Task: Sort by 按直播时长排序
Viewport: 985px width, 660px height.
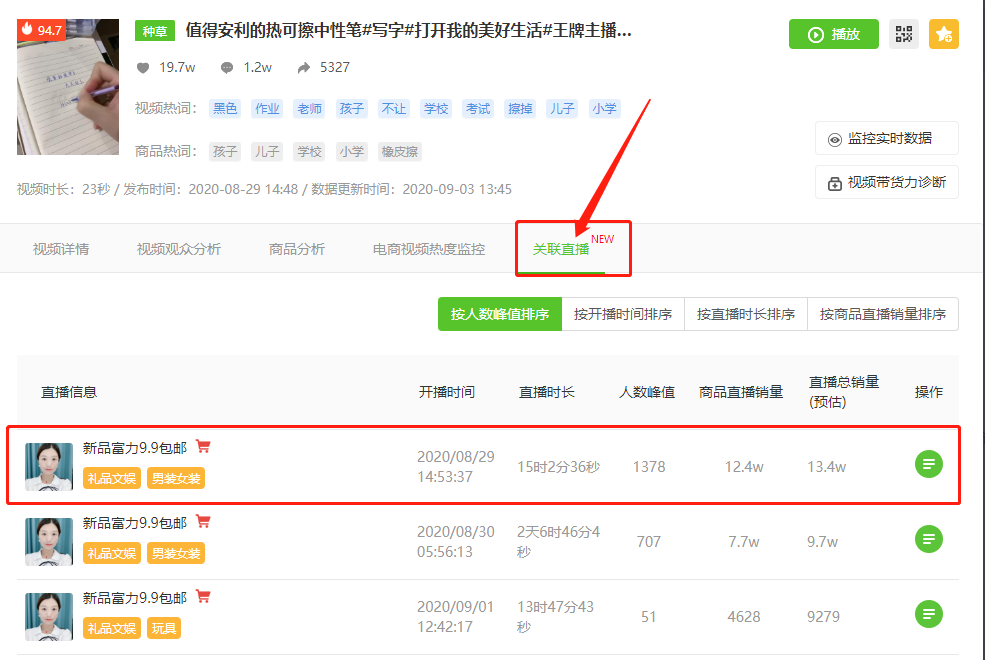Action: tap(746, 314)
